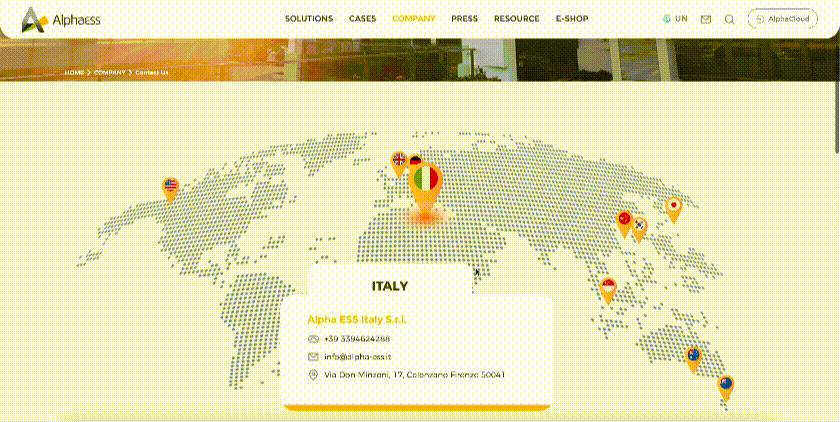Click the AlphaCloud button
The height and width of the screenshot is (422, 840).
pos(783,19)
